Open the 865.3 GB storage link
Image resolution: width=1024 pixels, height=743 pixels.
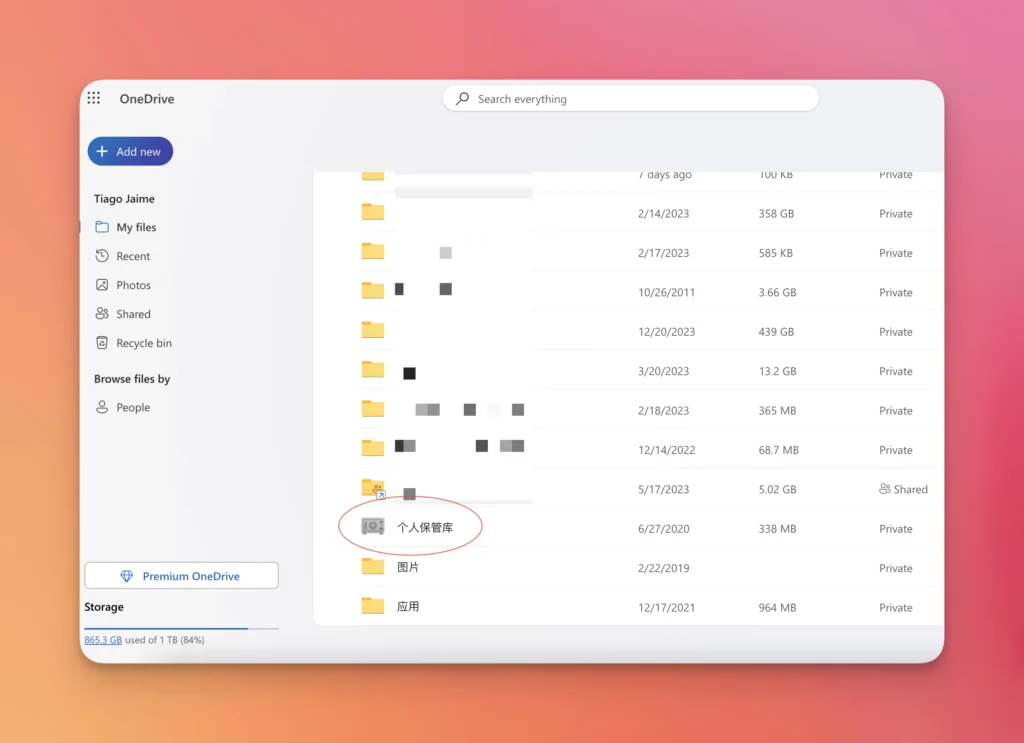click(103, 640)
